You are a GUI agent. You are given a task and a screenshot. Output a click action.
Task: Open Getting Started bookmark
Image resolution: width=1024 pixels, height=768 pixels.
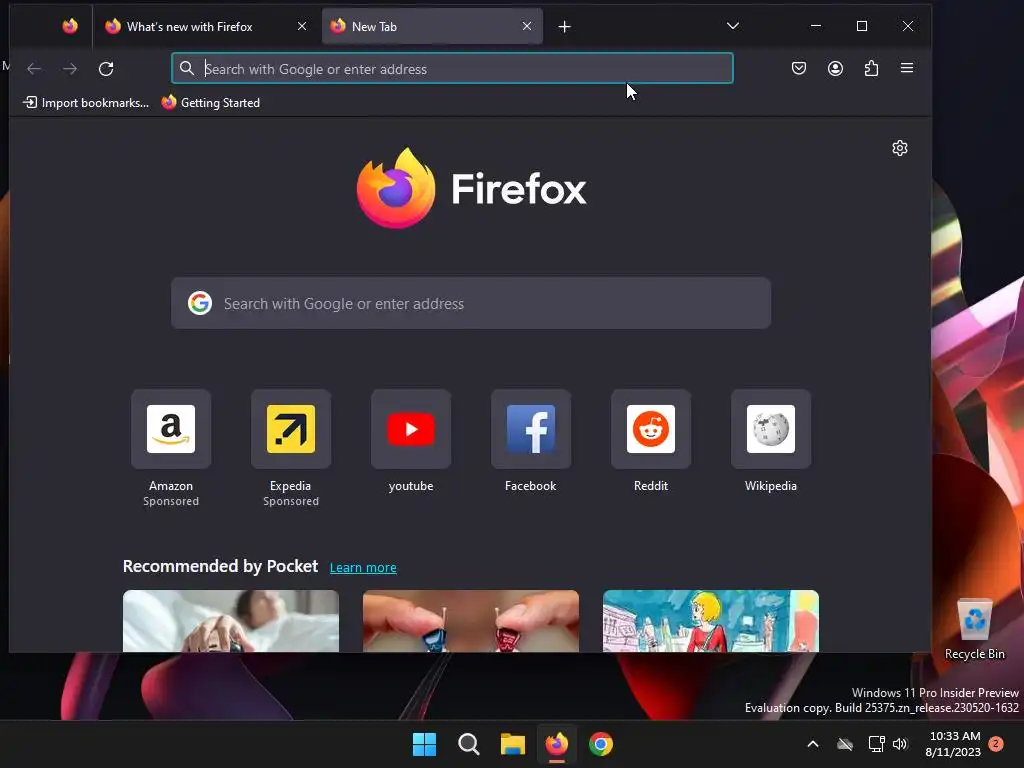click(210, 103)
